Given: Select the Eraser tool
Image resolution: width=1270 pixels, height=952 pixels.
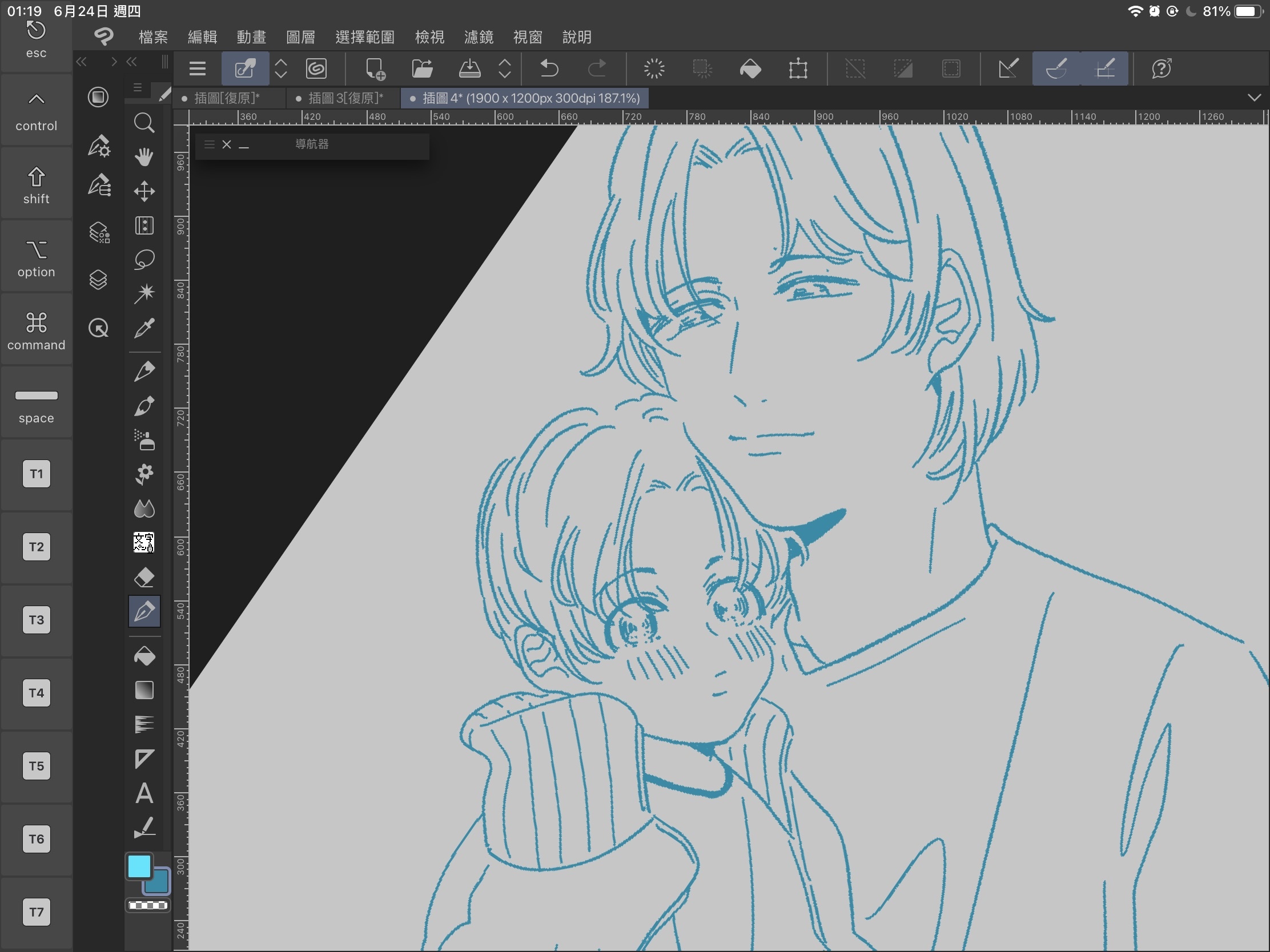Looking at the screenshot, I should (x=144, y=576).
